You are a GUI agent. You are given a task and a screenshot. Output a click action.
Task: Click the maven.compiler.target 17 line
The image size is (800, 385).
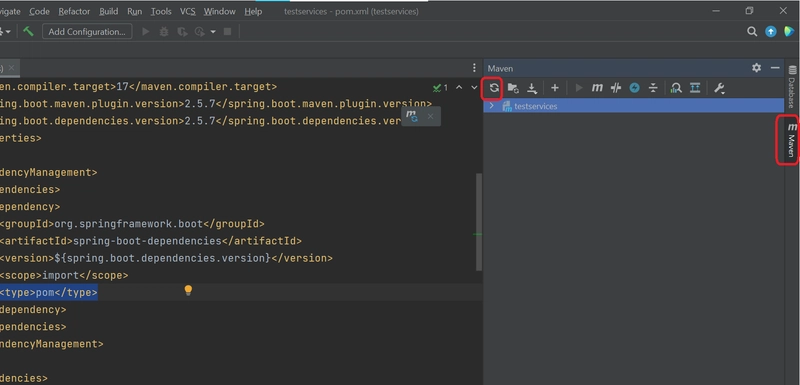pos(138,87)
